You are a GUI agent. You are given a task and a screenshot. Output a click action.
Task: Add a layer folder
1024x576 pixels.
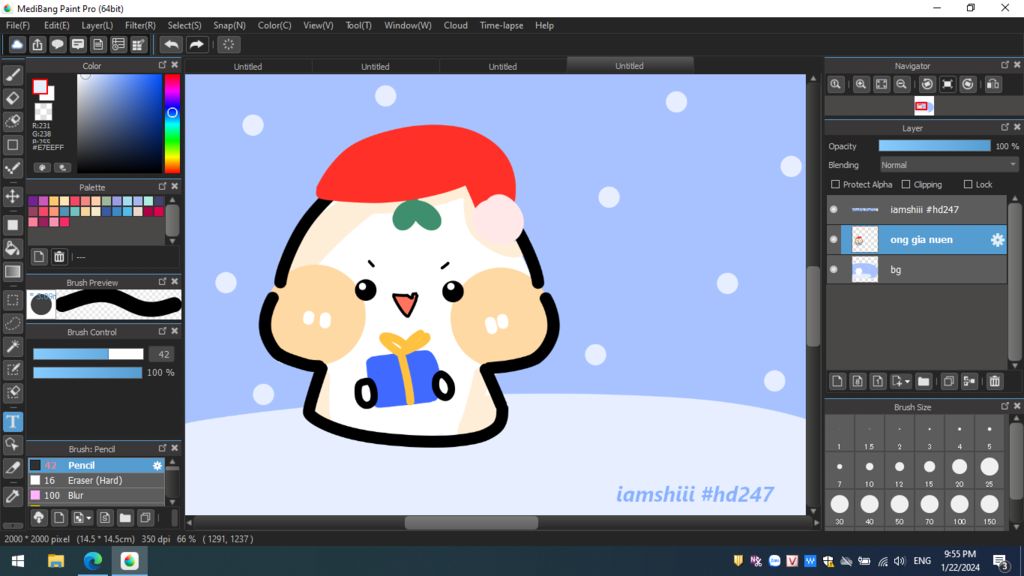tap(923, 381)
